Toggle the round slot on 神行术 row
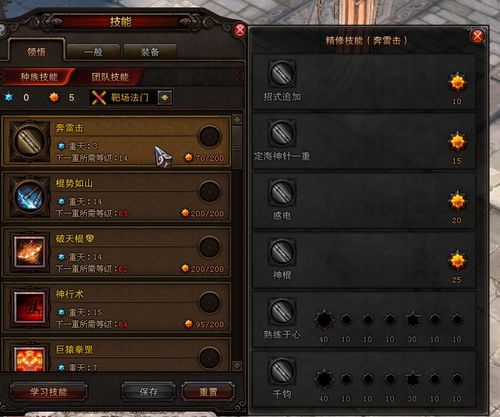This screenshot has height=417, width=500. point(209,302)
